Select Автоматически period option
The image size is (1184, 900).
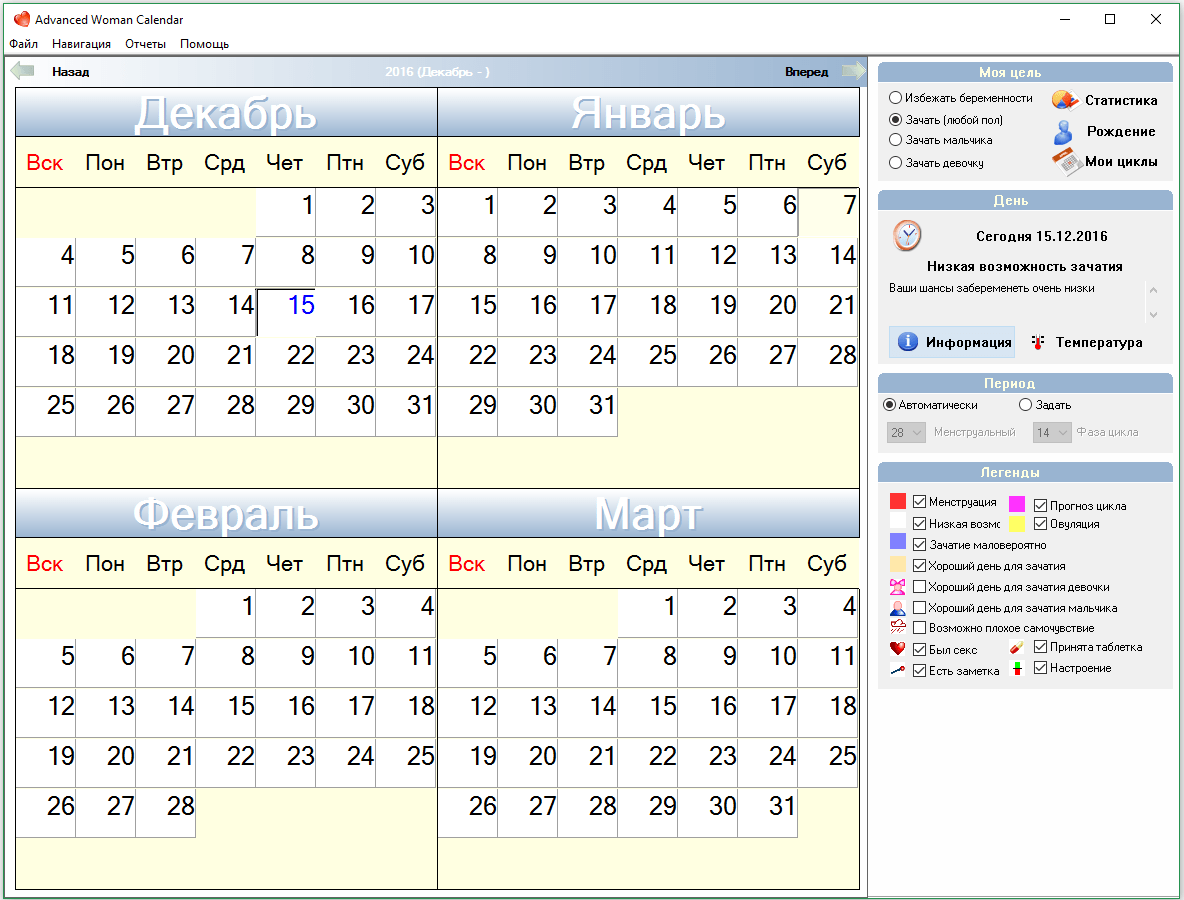890,405
